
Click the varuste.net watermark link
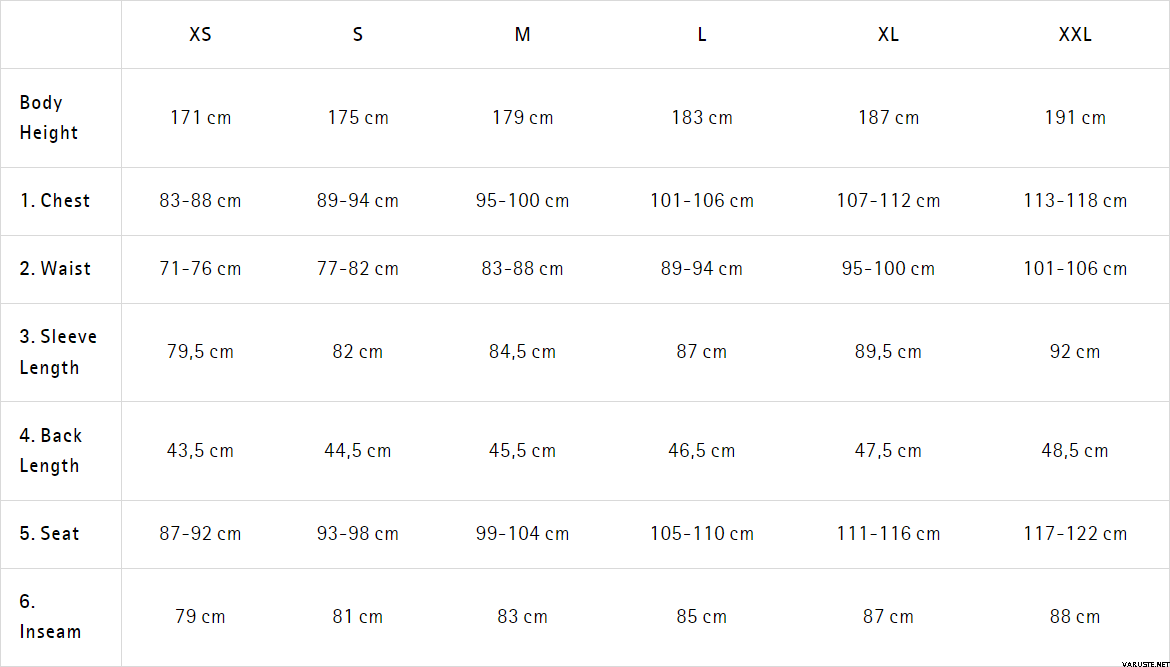click(1144, 661)
